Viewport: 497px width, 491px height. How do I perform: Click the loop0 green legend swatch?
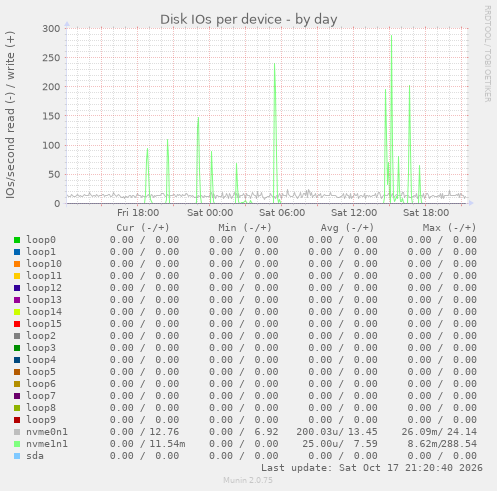(17, 240)
